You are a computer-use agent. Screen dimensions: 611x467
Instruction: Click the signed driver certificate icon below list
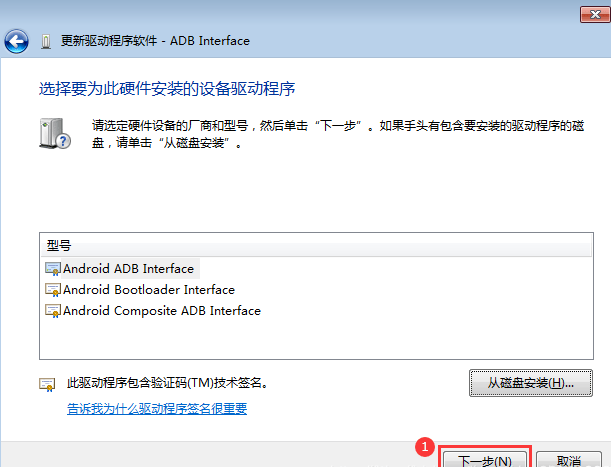[47, 384]
